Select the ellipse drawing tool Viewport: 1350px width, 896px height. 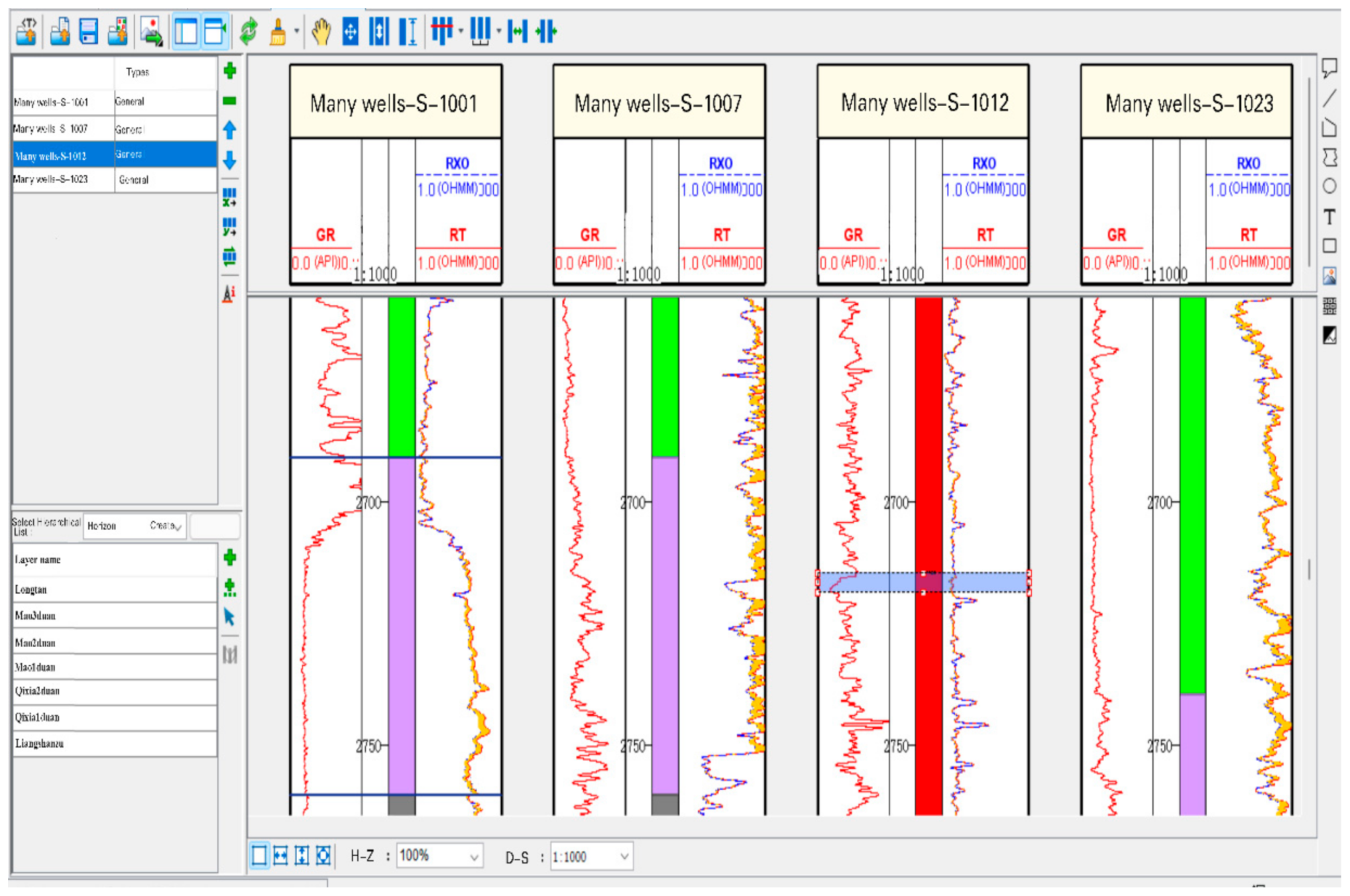[x=1329, y=186]
